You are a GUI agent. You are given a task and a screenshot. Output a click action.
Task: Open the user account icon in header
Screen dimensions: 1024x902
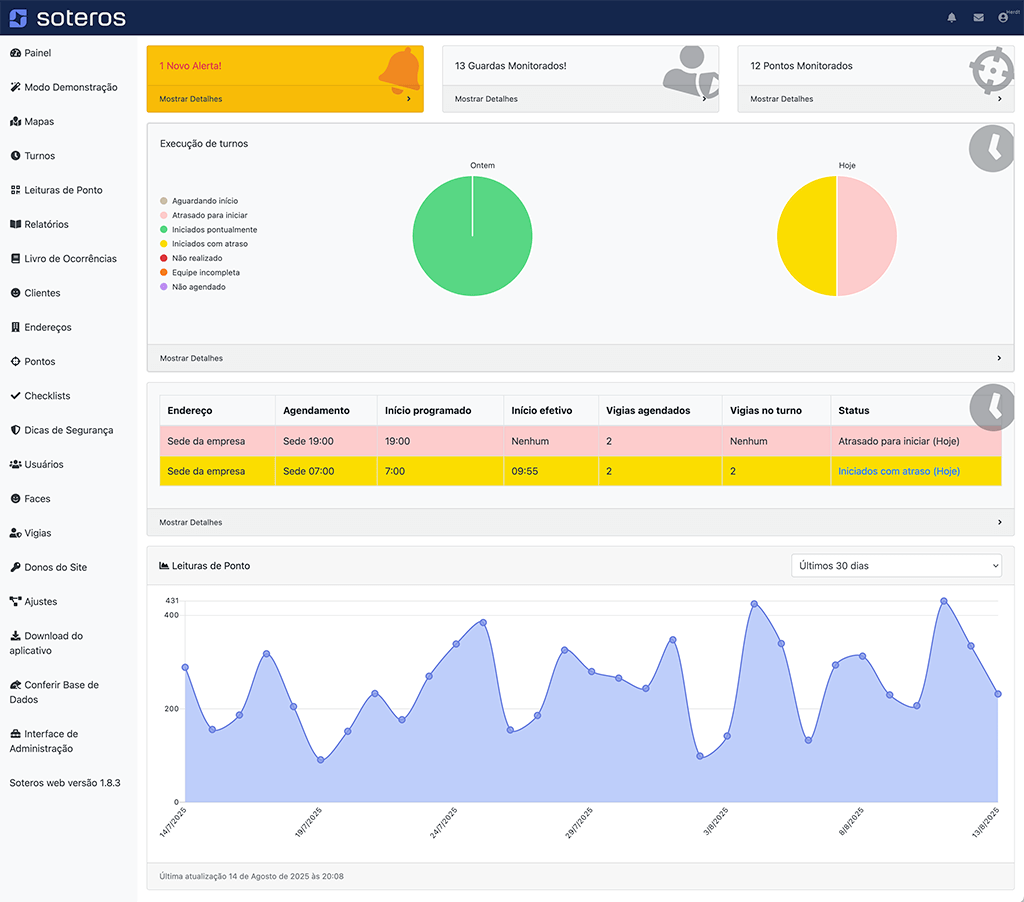point(1003,18)
